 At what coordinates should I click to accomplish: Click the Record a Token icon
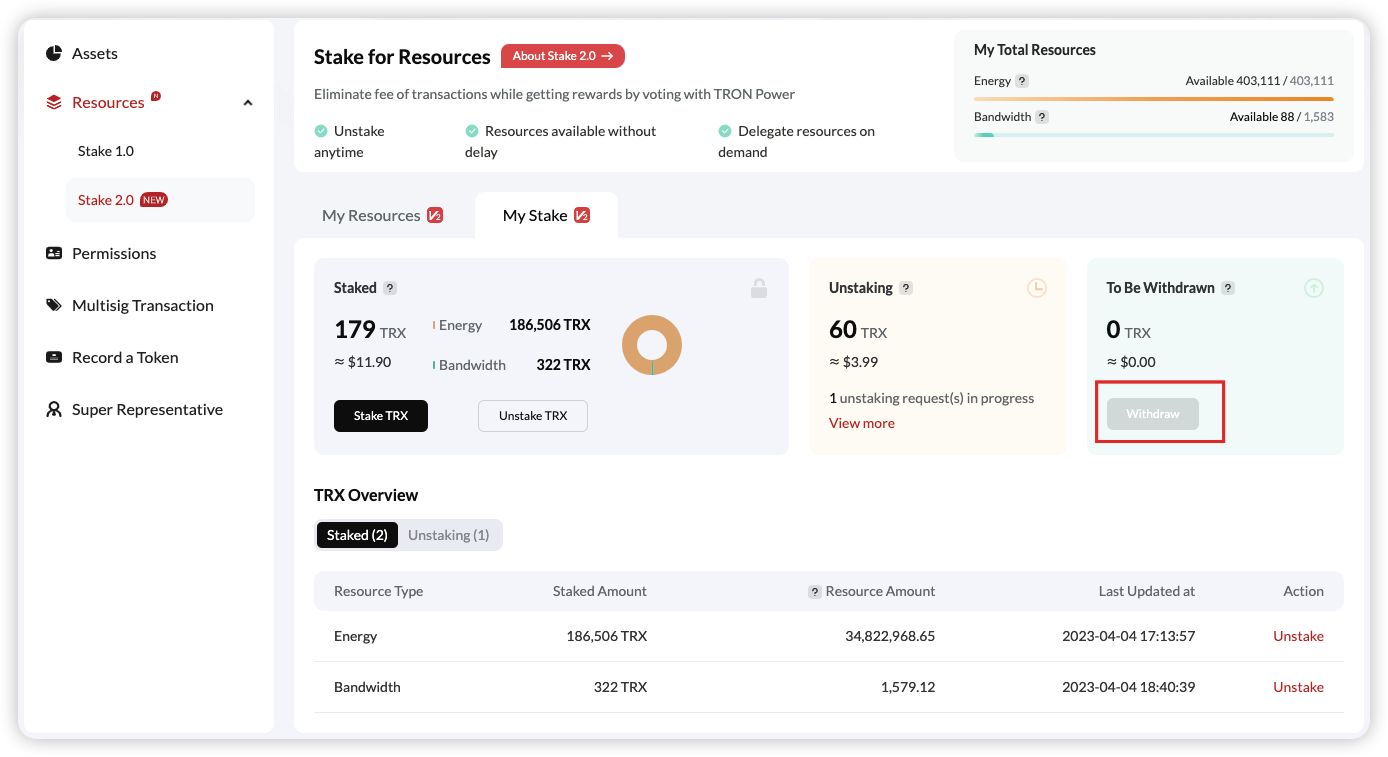(x=54, y=357)
